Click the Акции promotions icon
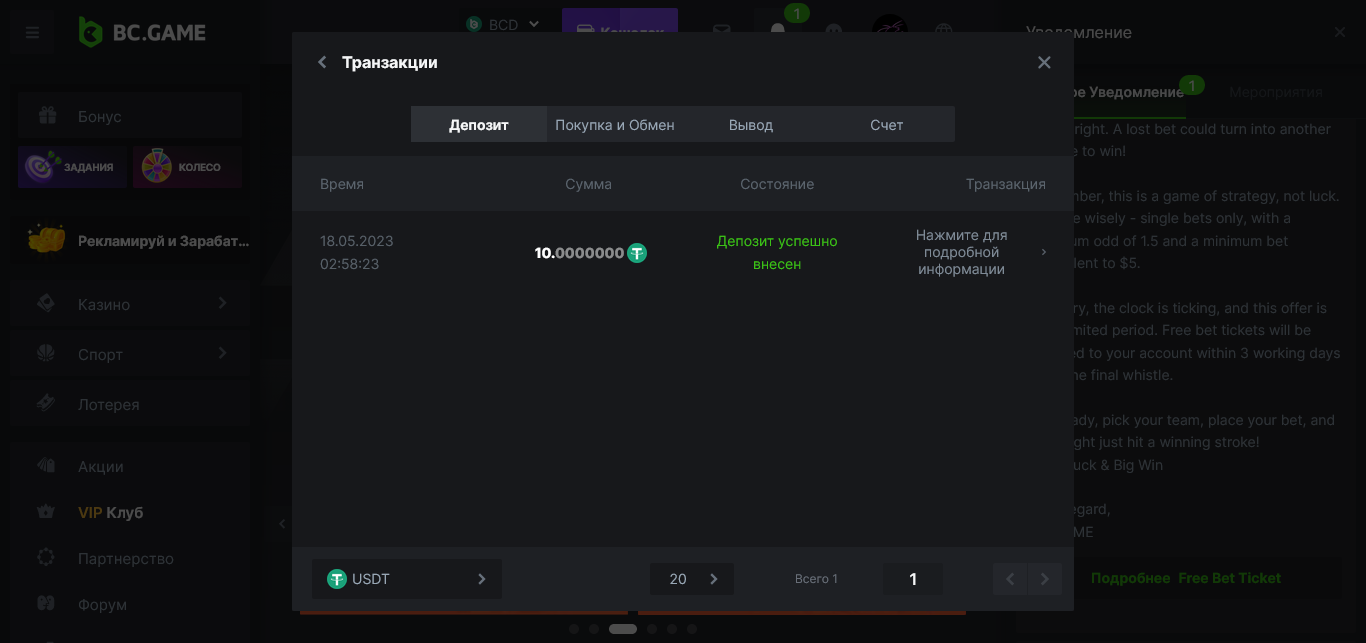 click(x=46, y=465)
